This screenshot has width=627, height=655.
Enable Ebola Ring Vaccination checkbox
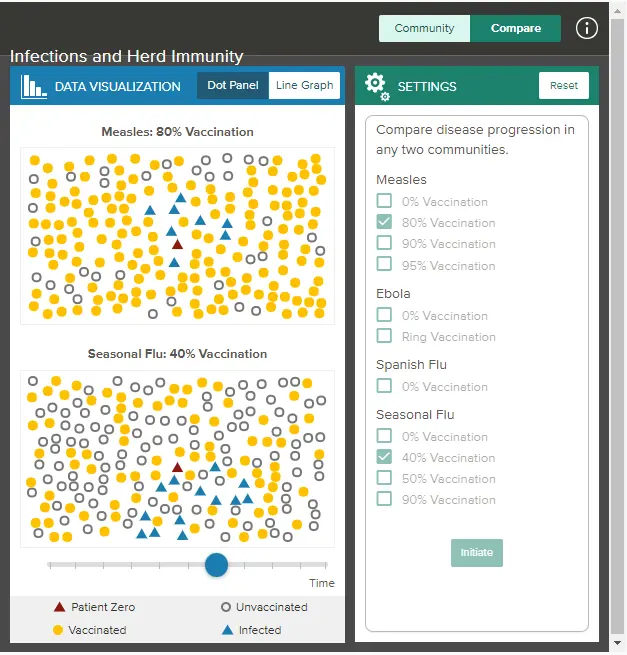click(x=384, y=336)
